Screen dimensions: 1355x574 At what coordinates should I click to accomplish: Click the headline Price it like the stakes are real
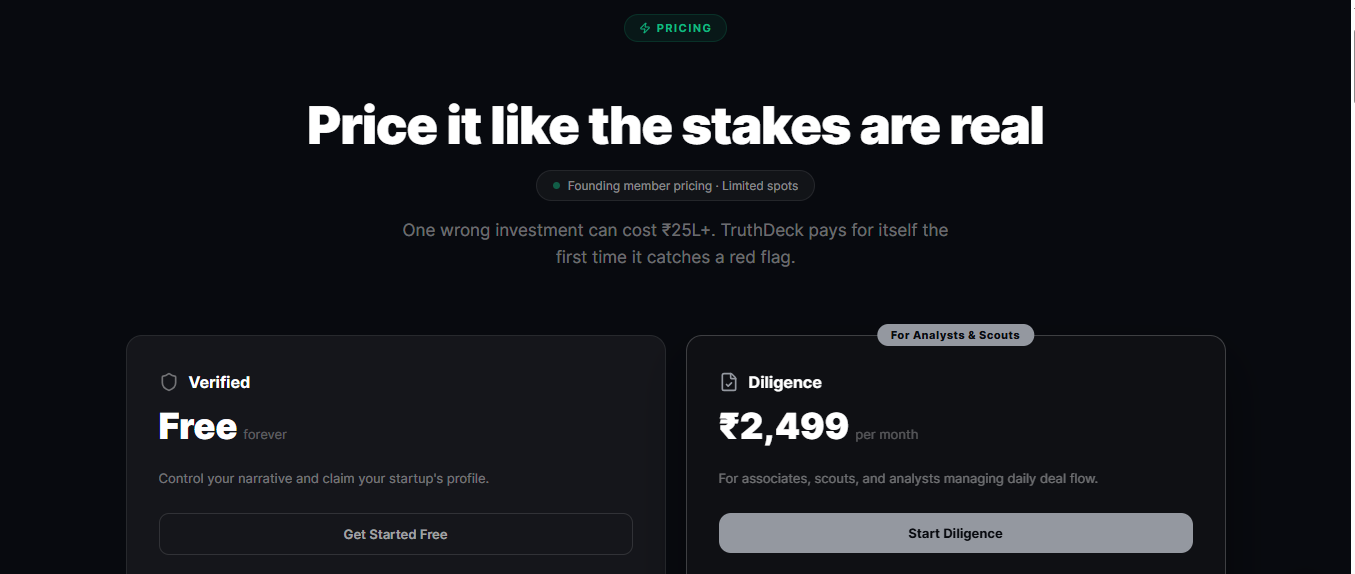[675, 127]
